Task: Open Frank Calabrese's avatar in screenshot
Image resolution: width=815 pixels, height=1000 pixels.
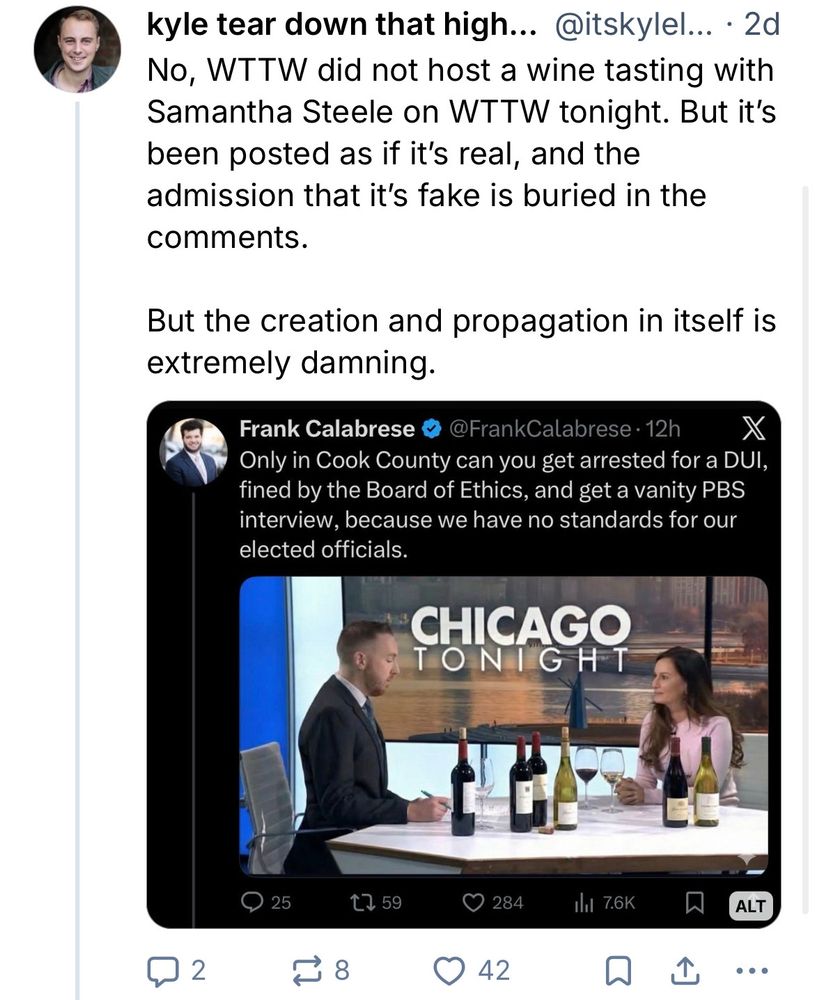Action: (x=194, y=452)
